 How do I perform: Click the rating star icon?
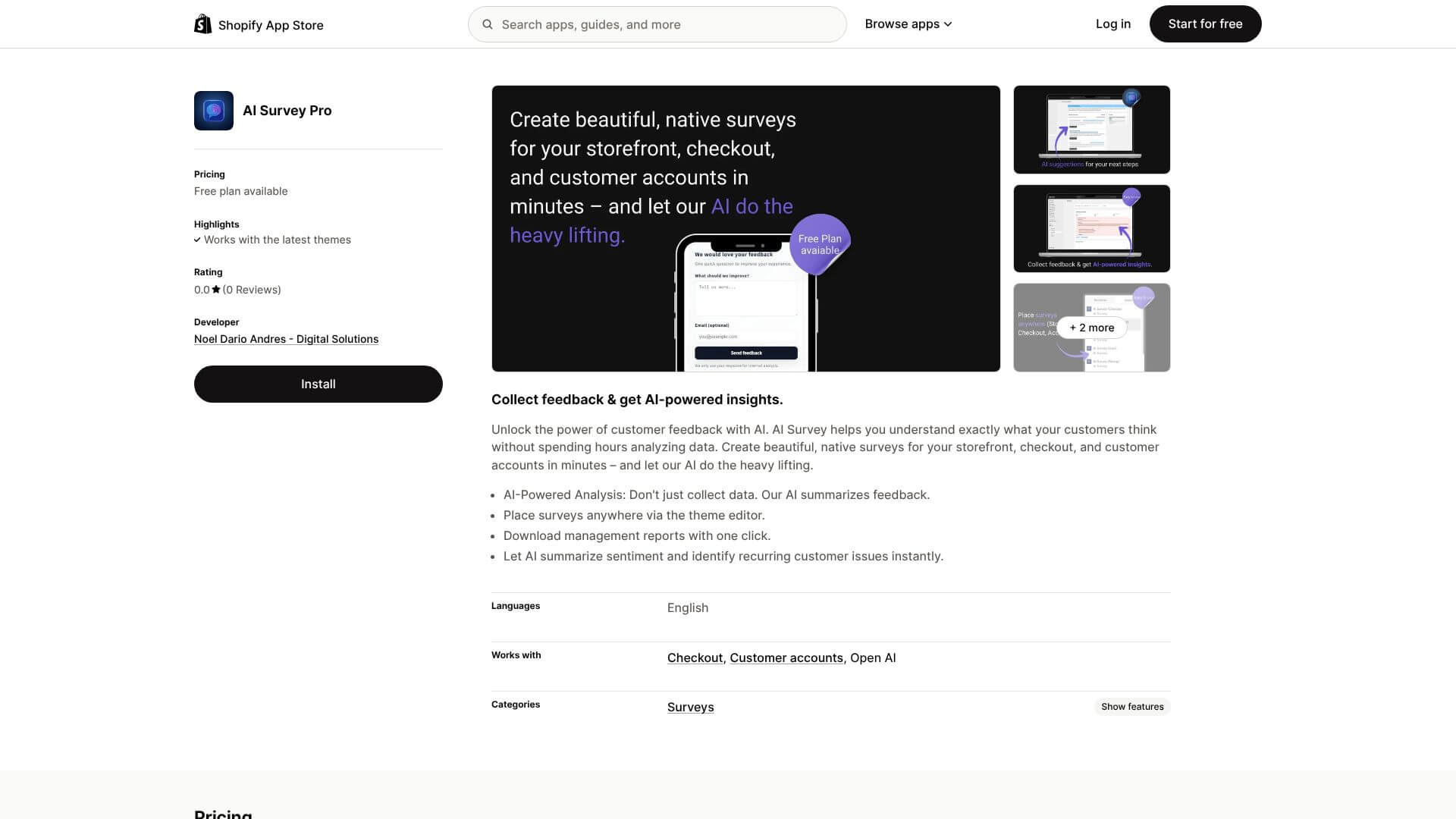click(x=215, y=289)
